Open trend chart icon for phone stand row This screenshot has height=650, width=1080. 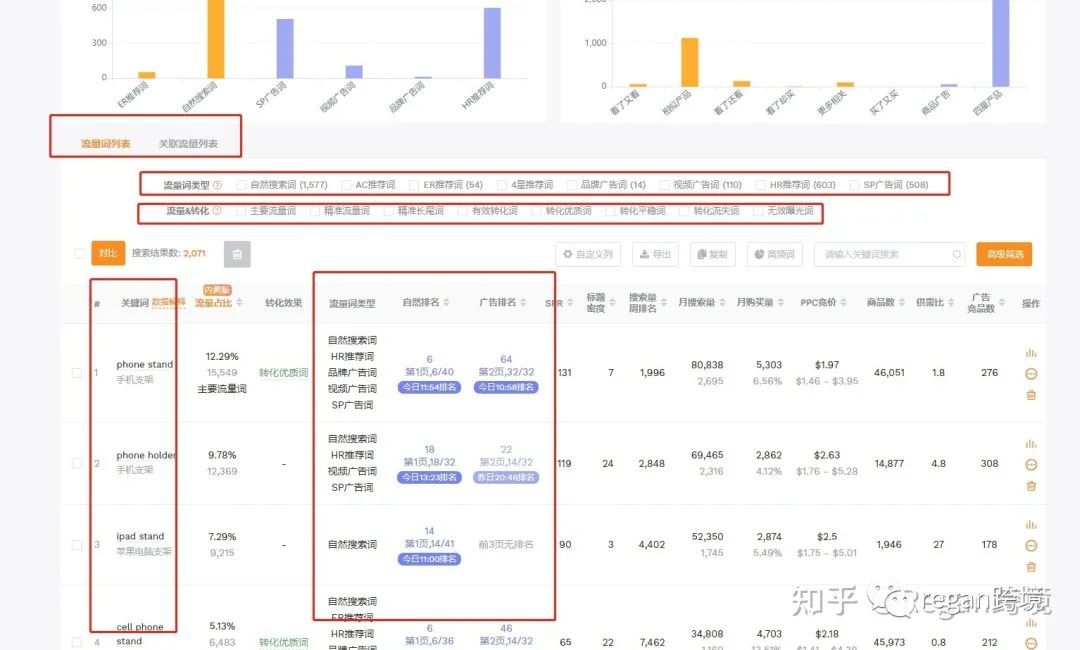1030,353
